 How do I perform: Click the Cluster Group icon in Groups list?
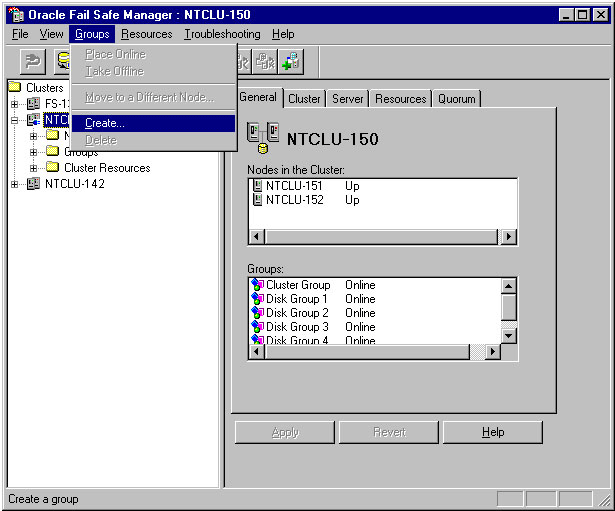tap(257, 285)
